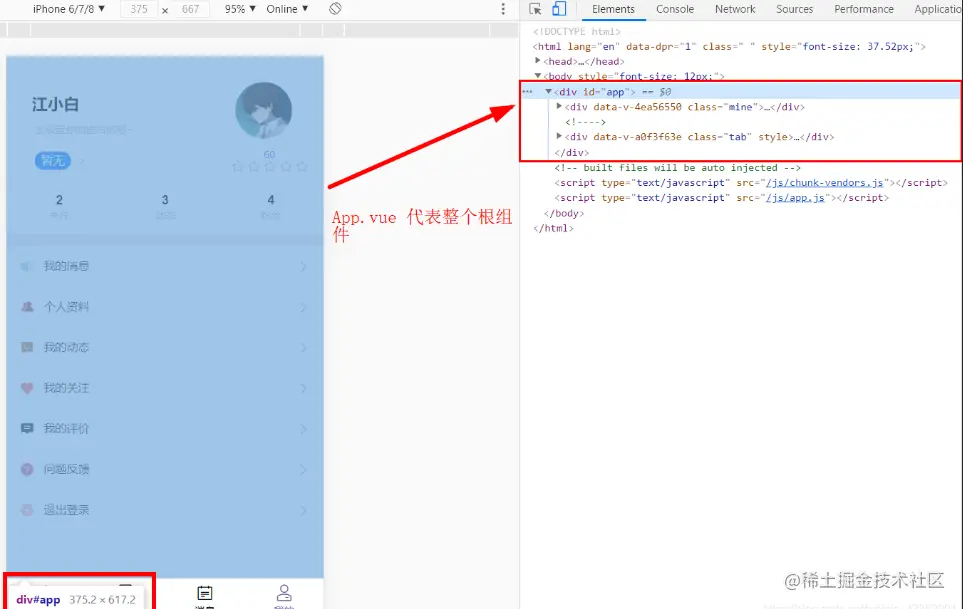Click the chat icon beside 我的评价

coord(27,429)
